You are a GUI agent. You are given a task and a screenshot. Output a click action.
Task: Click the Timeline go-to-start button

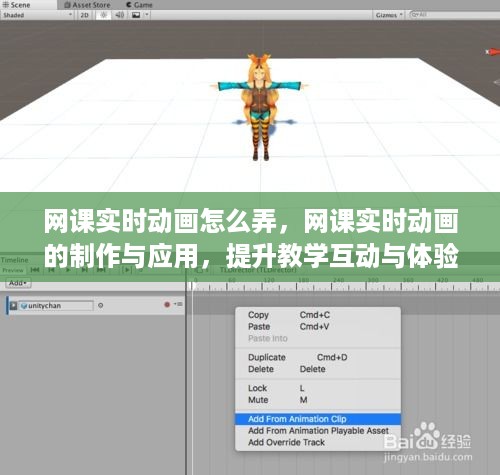point(35,270)
